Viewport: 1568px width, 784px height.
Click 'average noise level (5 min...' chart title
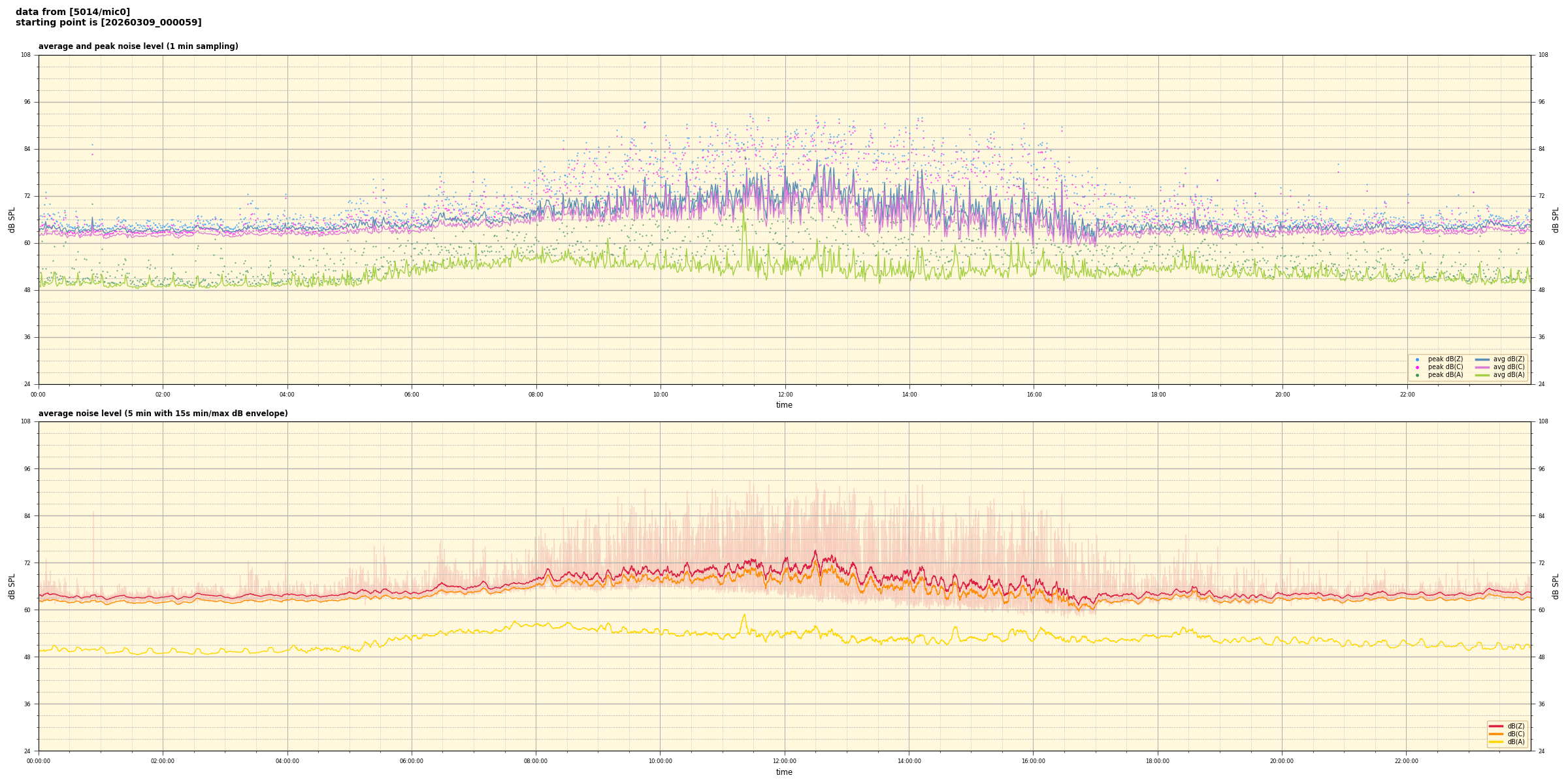(163, 414)
